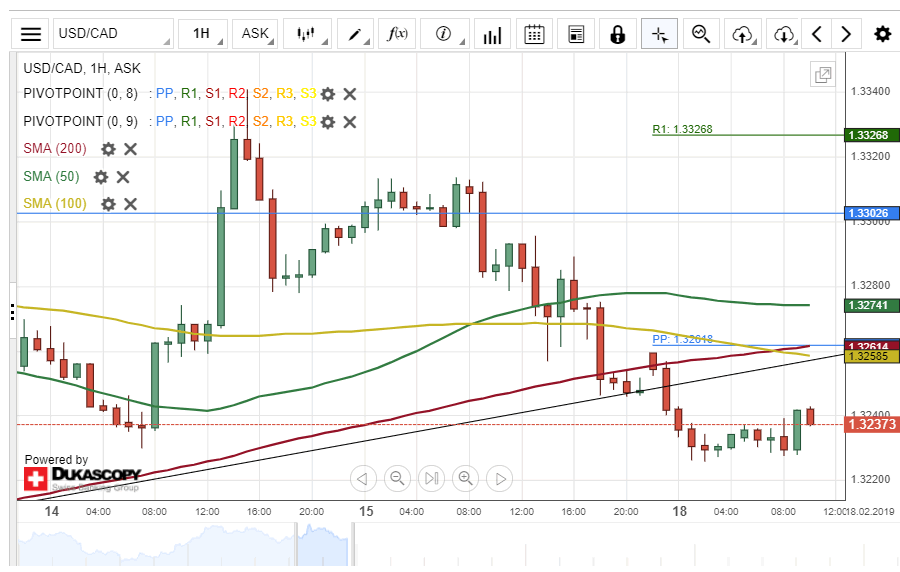900x572 pixels.
Task: Open the ASK price side dropdown
Action: coord(255,34)
